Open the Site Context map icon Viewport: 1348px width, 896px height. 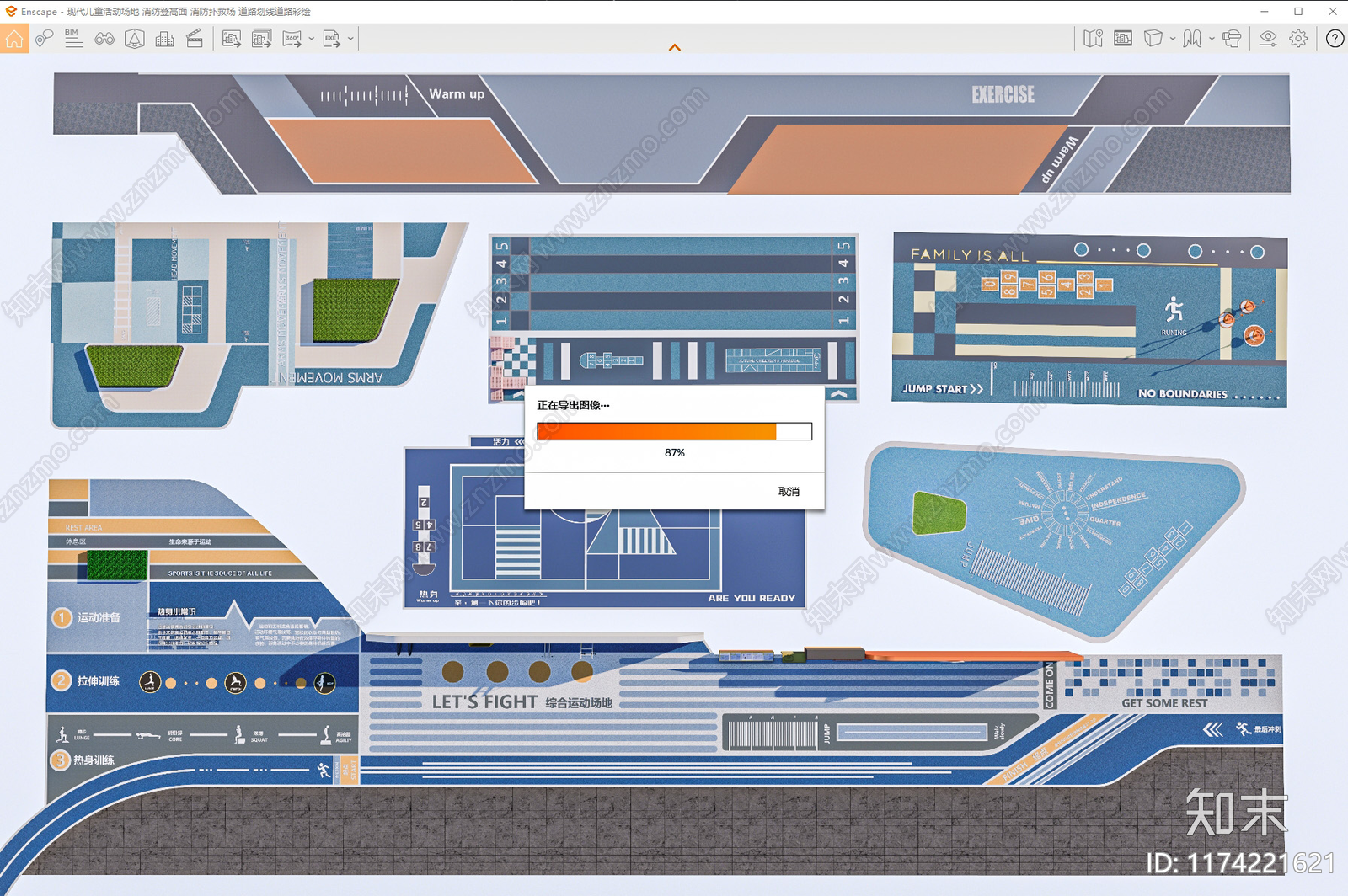tap(1094, 39)
